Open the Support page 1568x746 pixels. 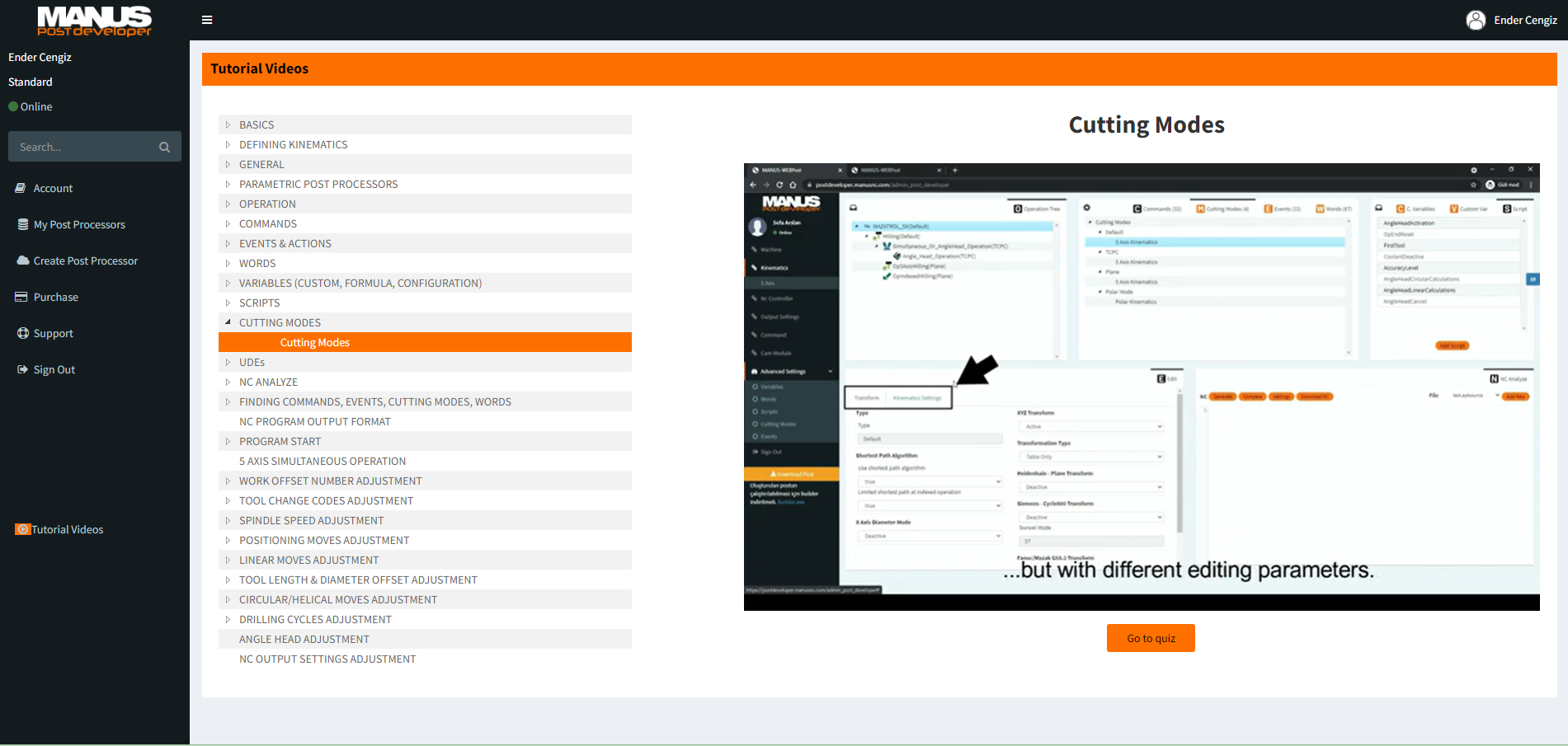[53, 334]
